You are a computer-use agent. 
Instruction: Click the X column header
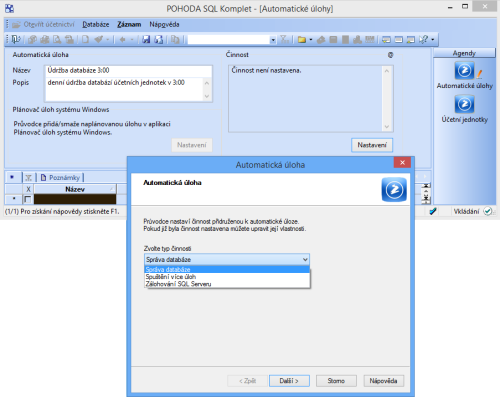28,189
